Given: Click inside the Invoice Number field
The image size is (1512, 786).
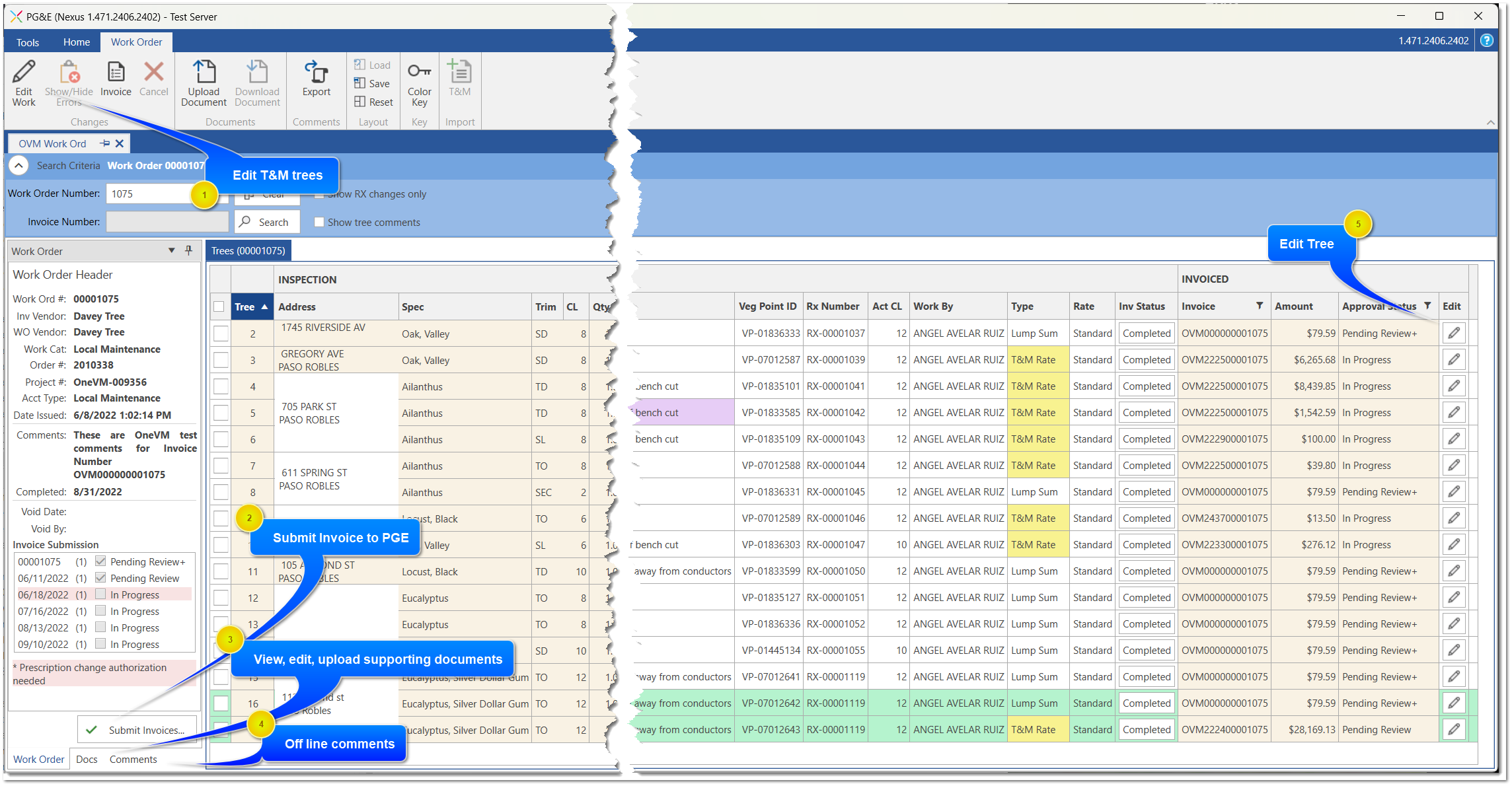Looking at the screenshot, I should click(x=166, y=221).
